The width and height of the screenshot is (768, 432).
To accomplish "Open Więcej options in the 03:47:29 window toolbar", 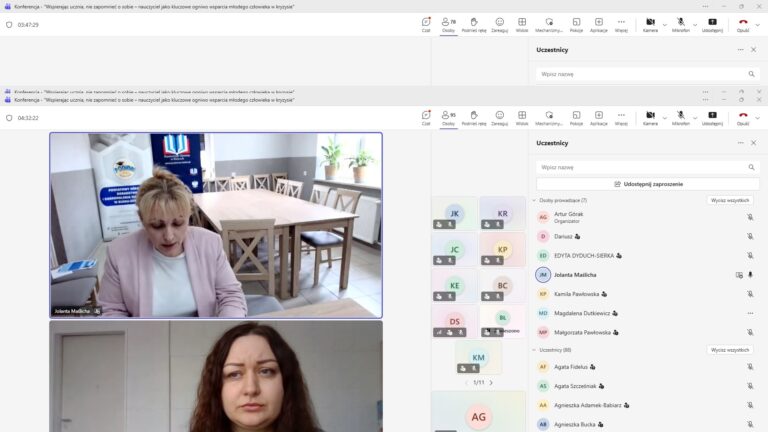I will click(621, 25).
